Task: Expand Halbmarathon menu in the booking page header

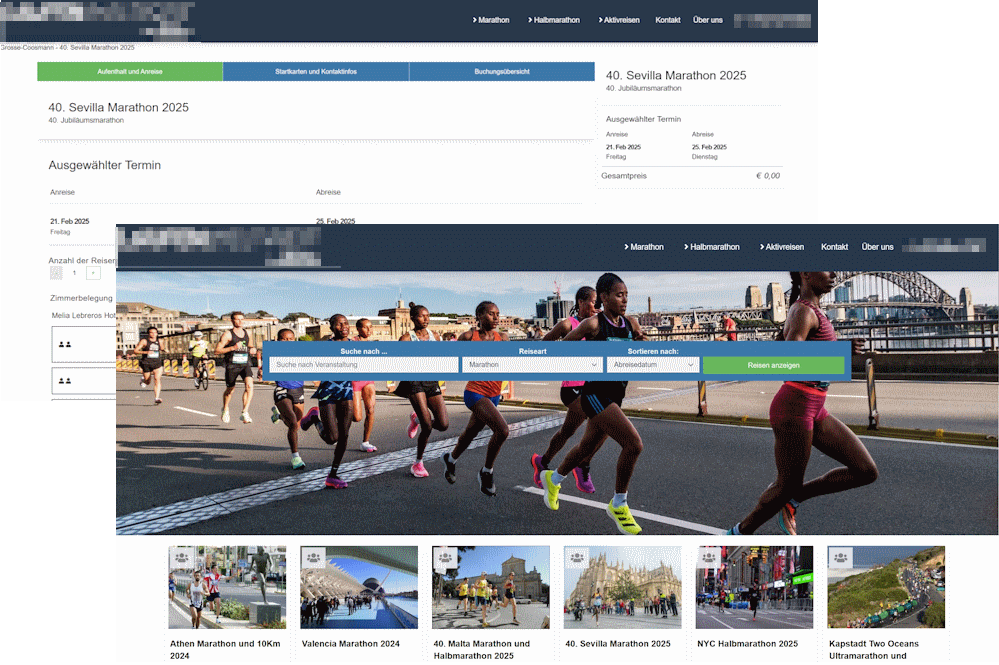Action: [554, 20]
